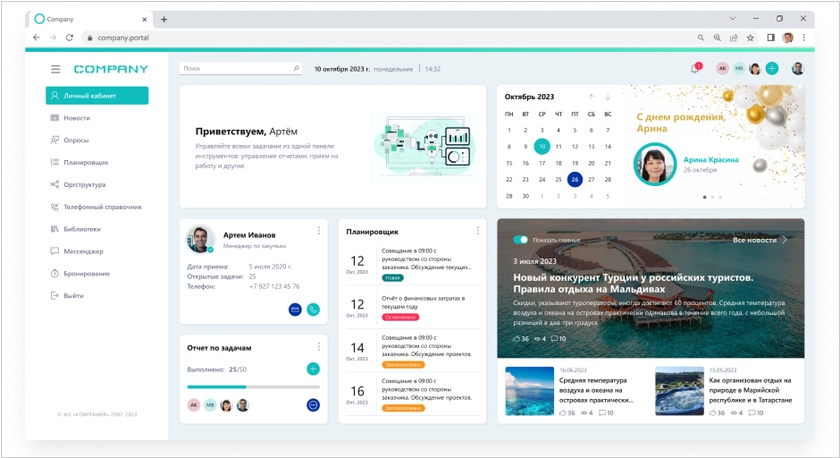This screenshot has height=458, width=840.
Task: Select Мессенджер in the left menu
Action: (83, 251)
